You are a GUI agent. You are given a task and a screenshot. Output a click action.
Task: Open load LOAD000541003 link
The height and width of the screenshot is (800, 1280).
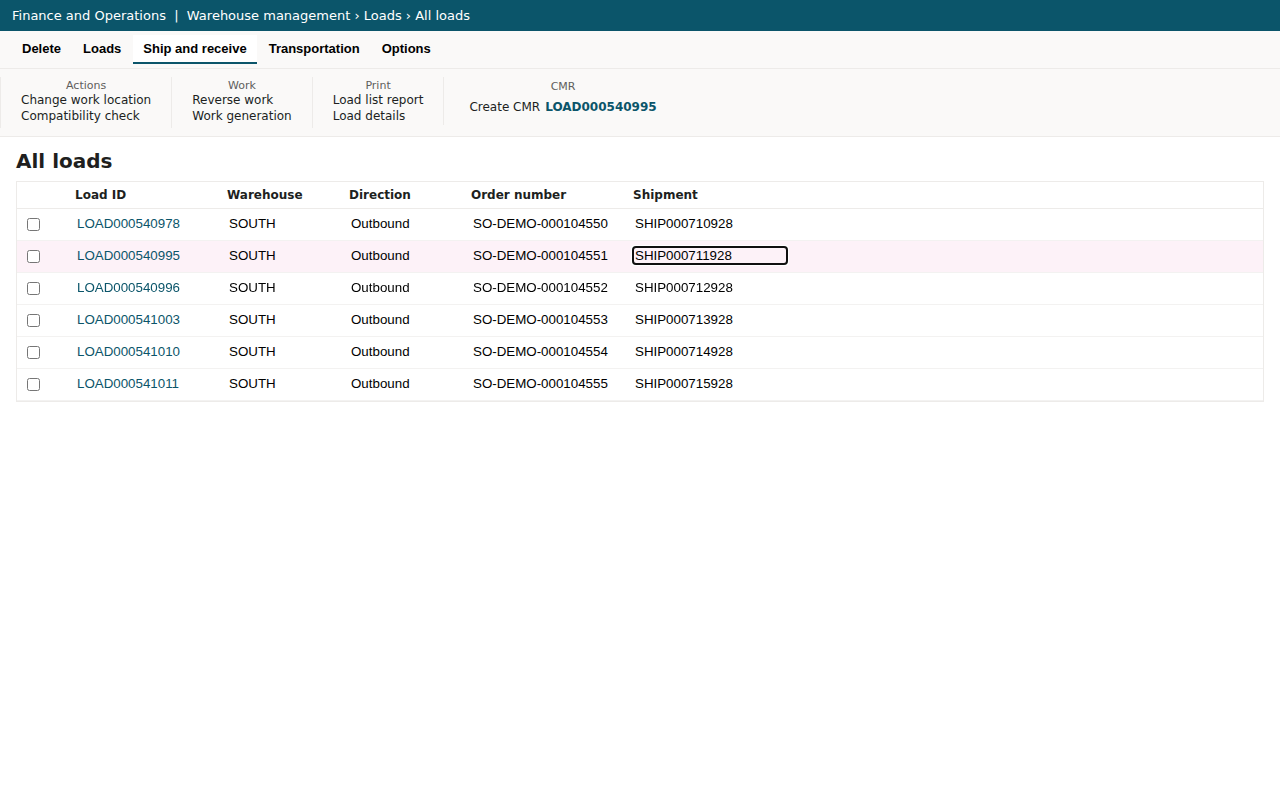click(x=128, y=320)
